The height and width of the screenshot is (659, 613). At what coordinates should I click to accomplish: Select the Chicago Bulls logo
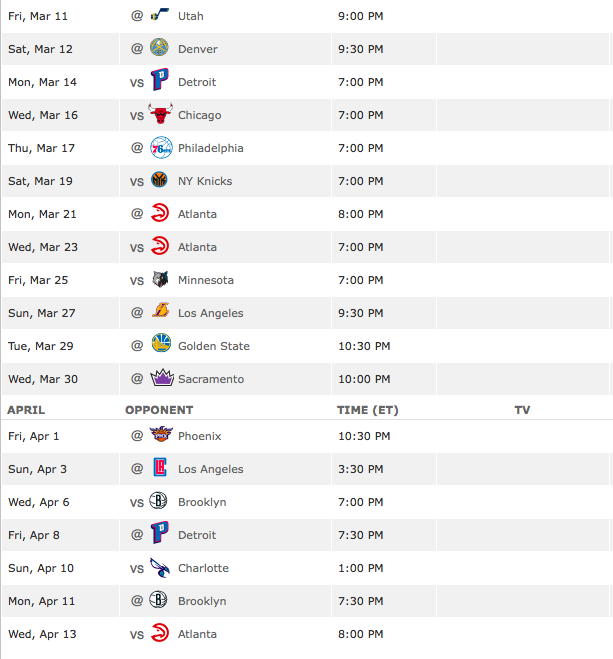pyautogui.click(x=160, y=113)
